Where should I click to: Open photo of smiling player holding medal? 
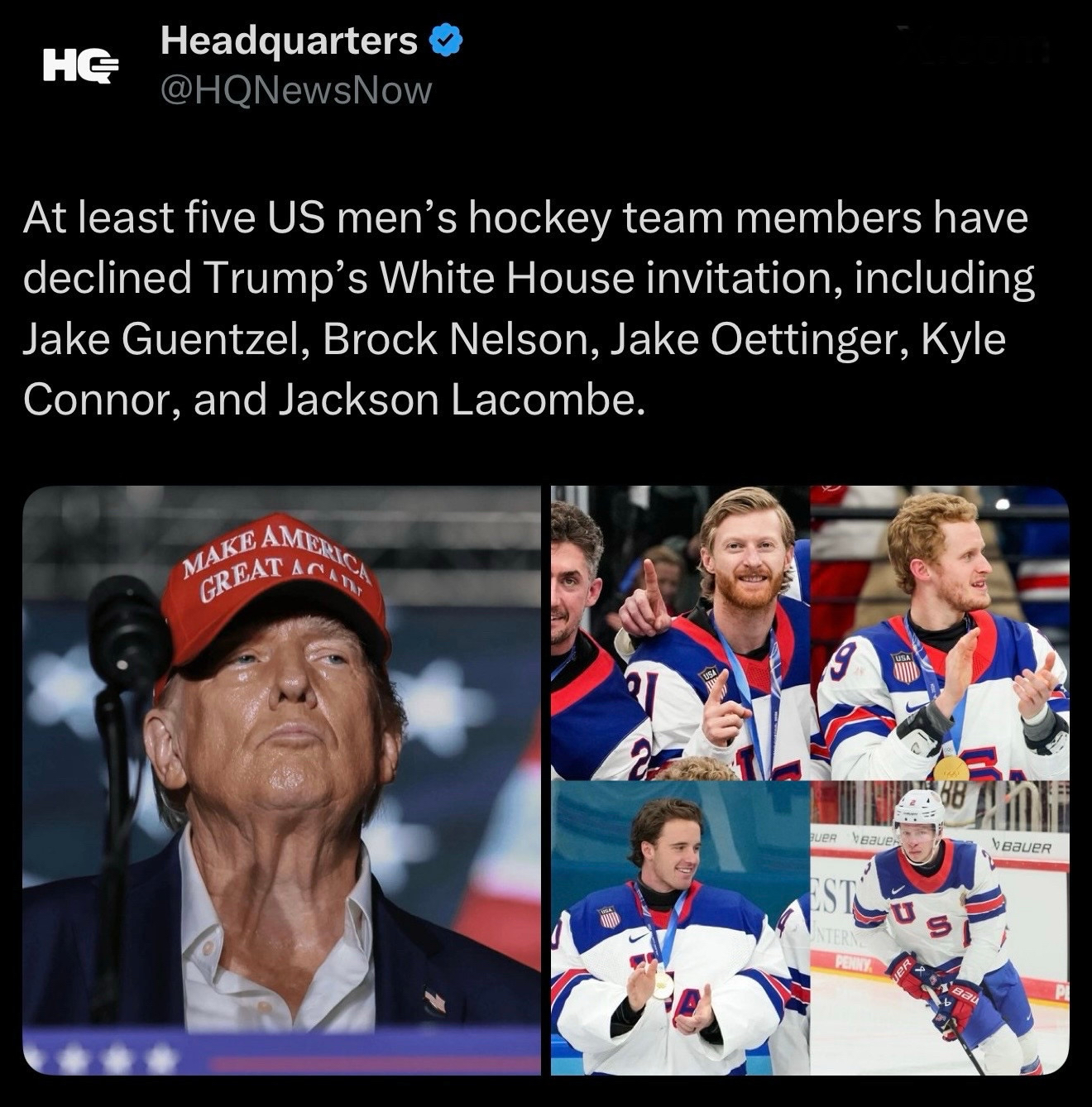pyautogui.click(x=680, y=928)
